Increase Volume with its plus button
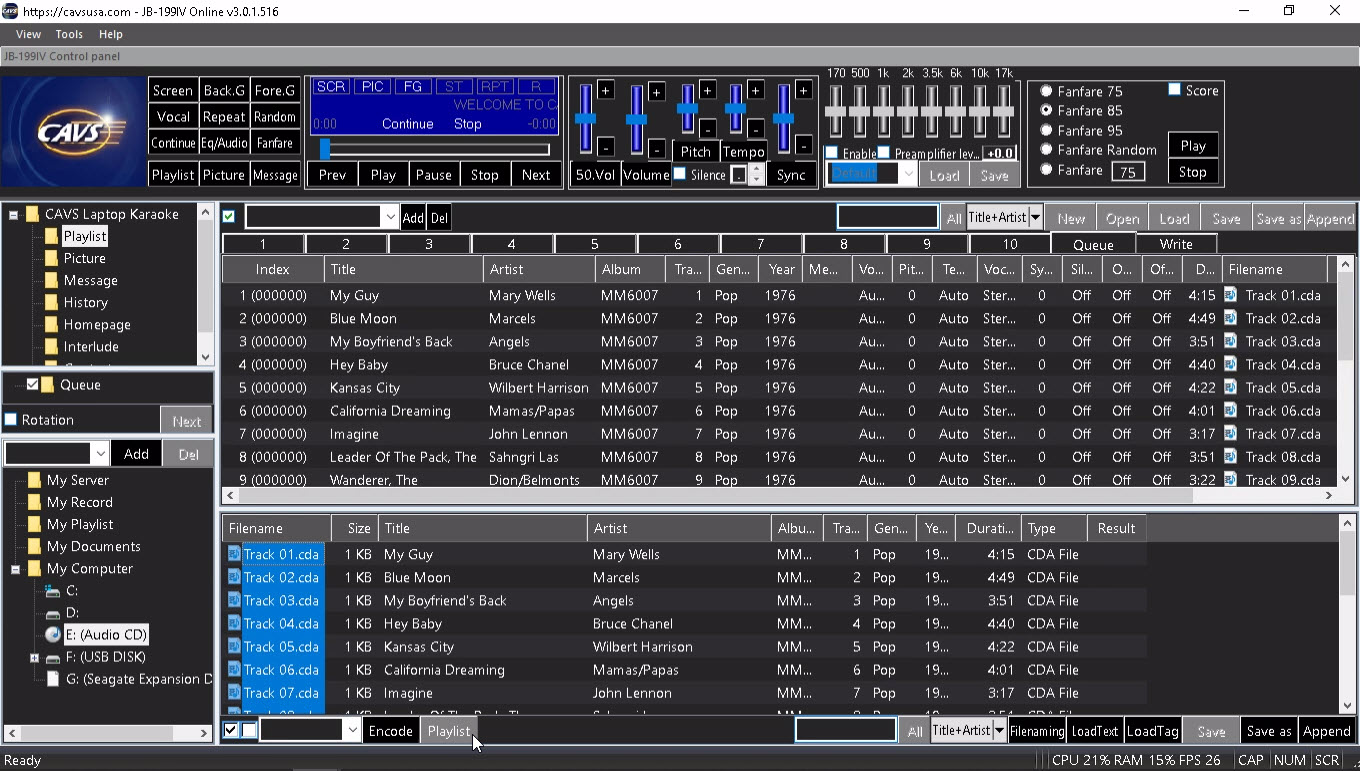 [x=657, y=91]
